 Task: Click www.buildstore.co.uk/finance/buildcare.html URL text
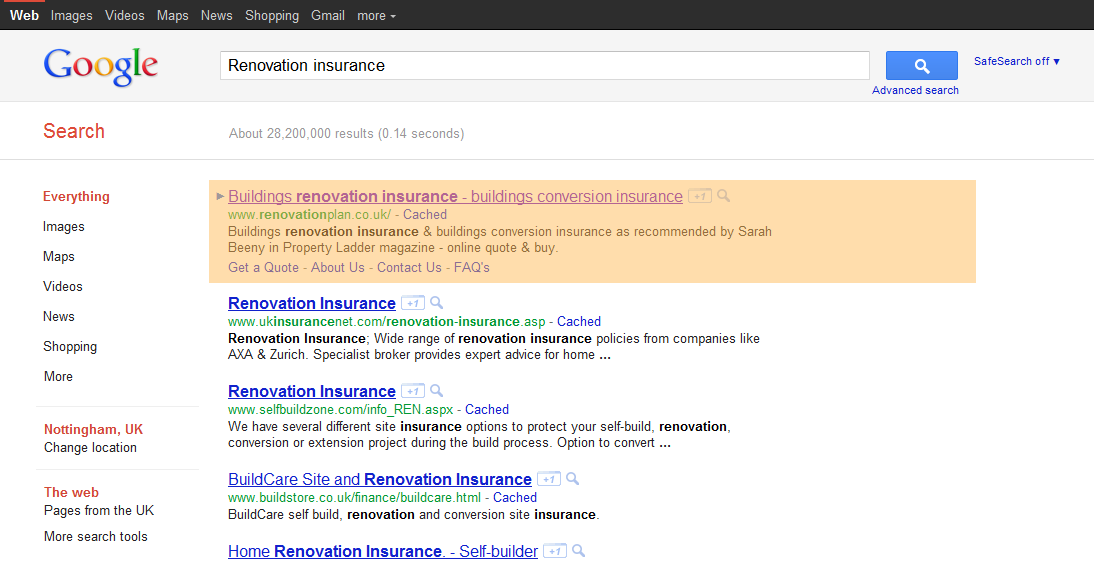354,498
